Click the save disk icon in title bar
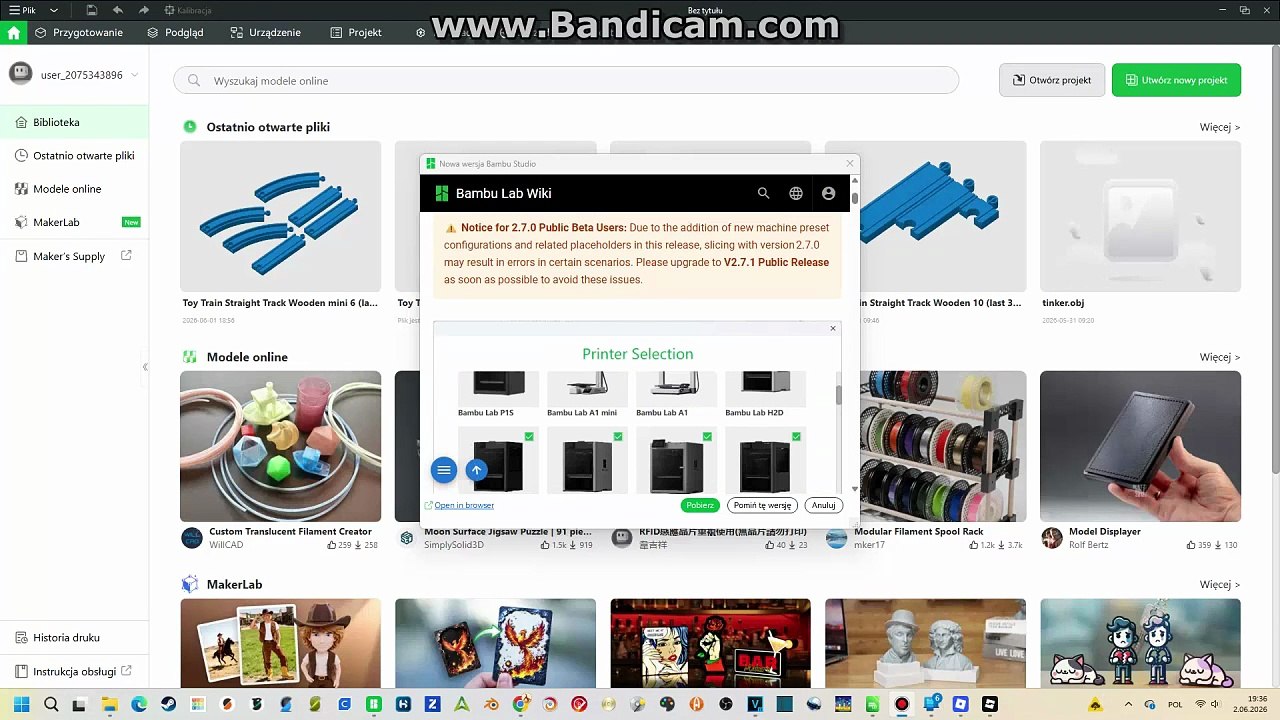 click(x=92, y=10)
